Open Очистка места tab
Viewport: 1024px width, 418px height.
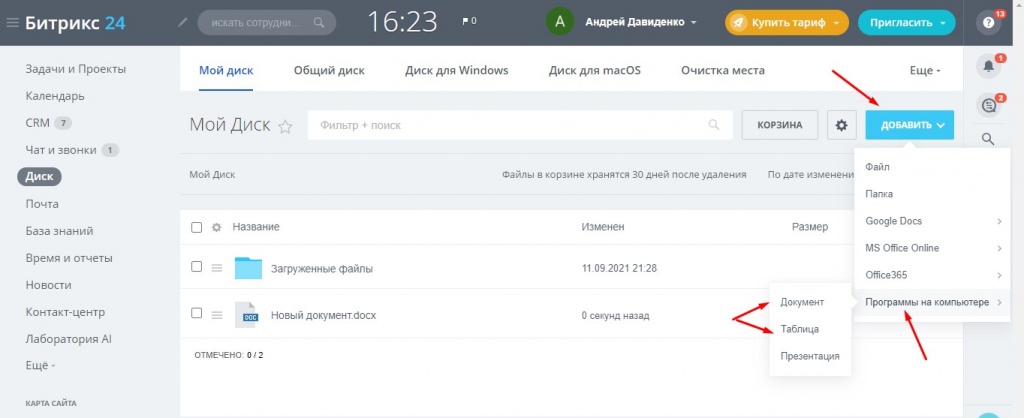(723, 70)
